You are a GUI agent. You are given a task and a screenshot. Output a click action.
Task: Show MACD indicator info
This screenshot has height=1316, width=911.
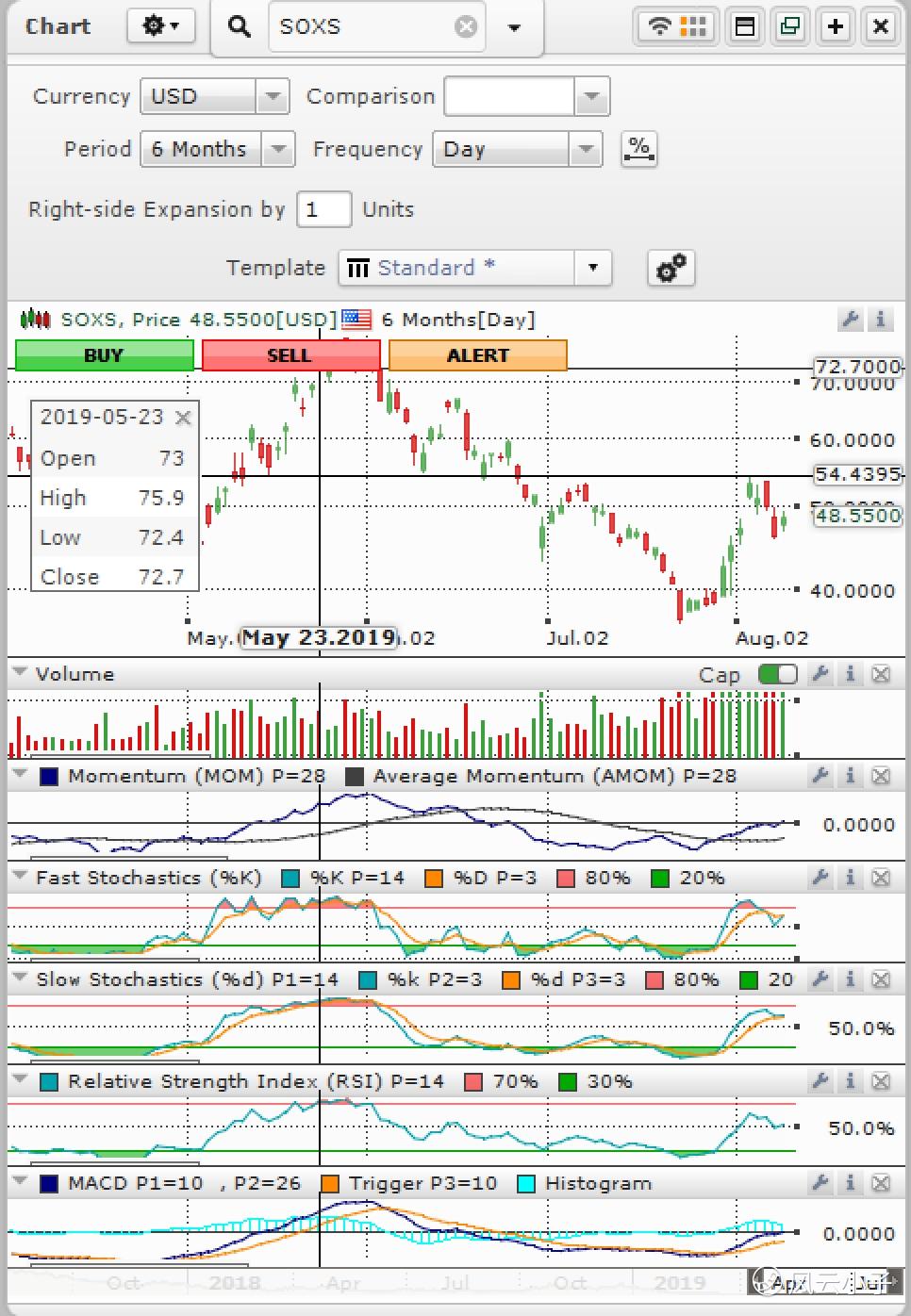[851, 1183]
